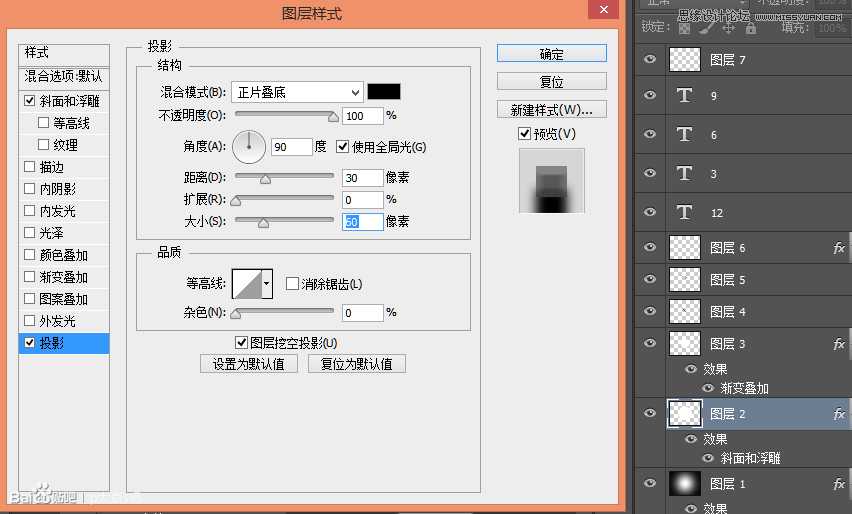This screenshot has height=514, width=852.
Task: Hide 斜面和浮雕 effect eye under 图层 2
Action: pos(708,458)
